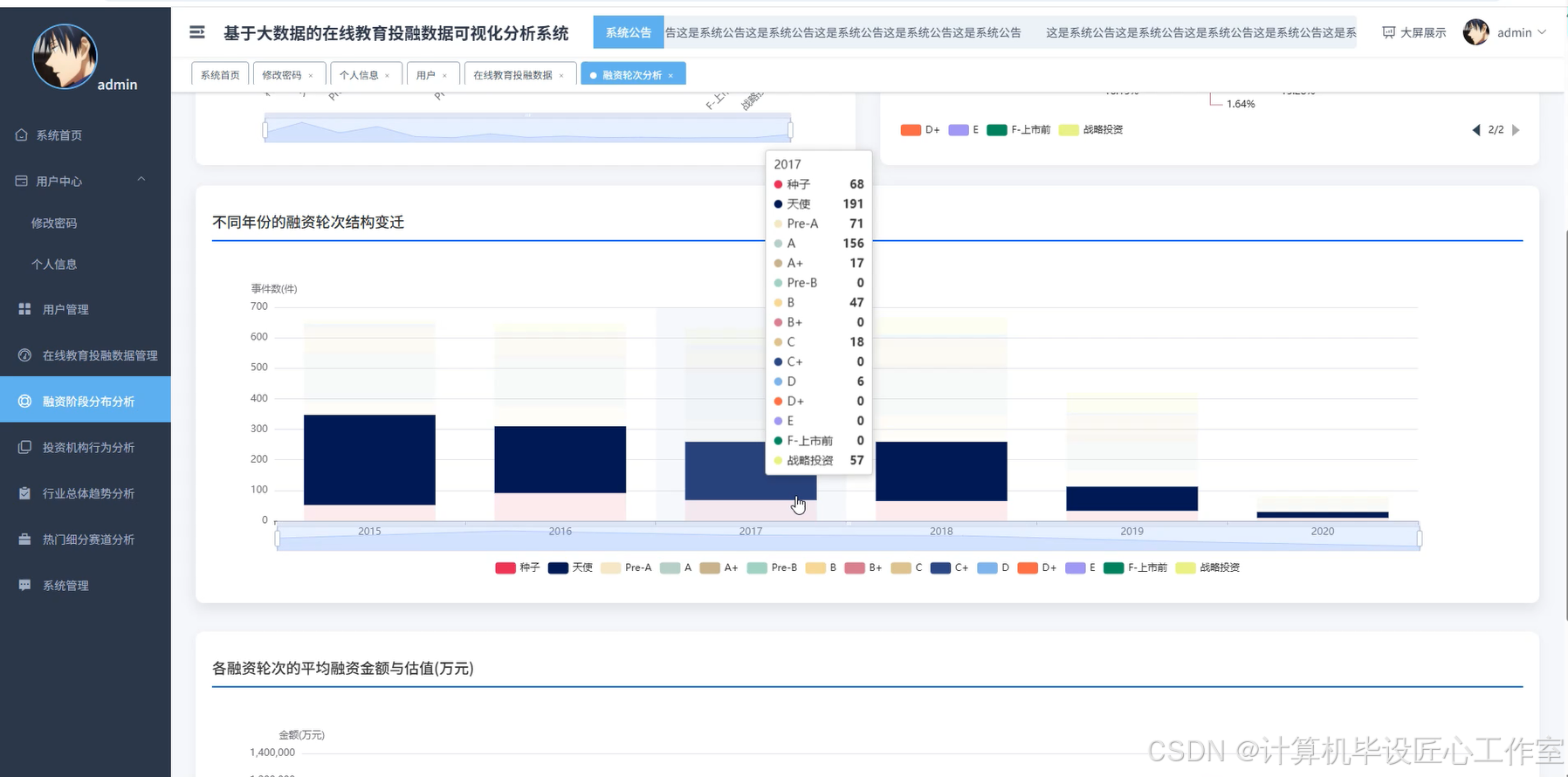Switch to the 系统首页 tab
This screenshot has width=1568, height=777.
(x=220, y=75)
